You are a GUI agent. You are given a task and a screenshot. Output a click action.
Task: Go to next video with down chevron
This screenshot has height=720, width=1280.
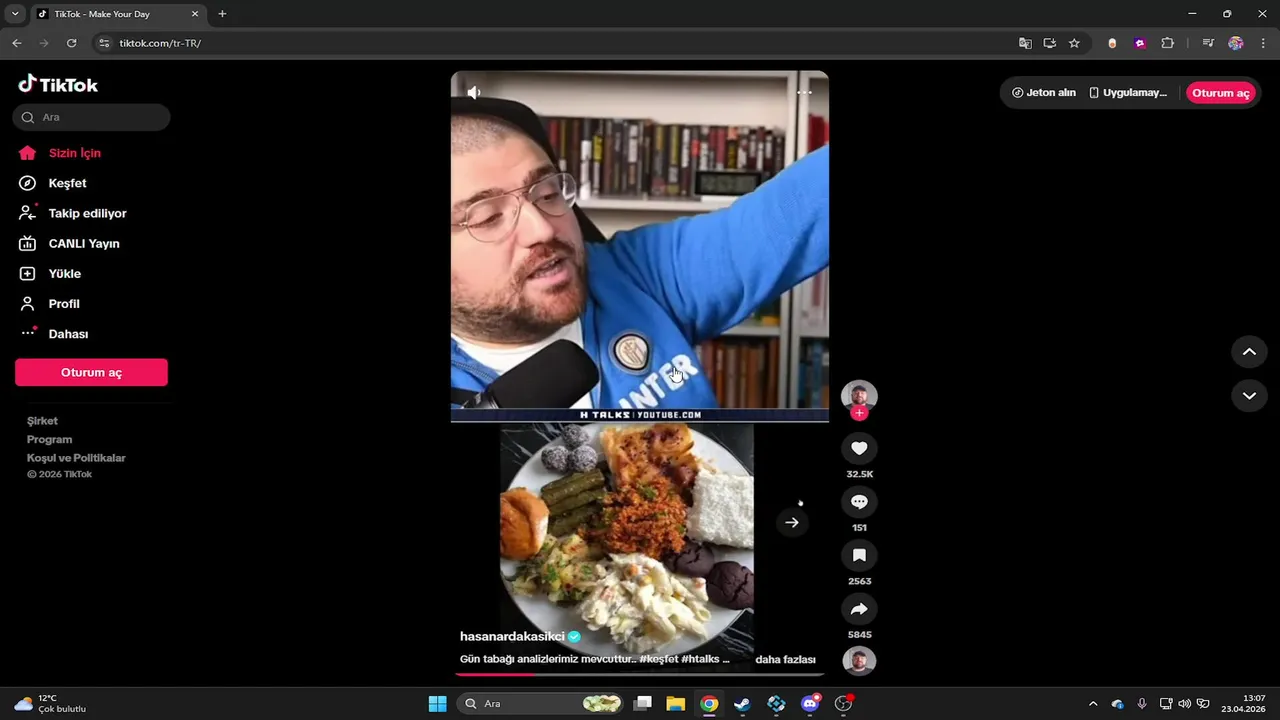tap(1249, 396)
